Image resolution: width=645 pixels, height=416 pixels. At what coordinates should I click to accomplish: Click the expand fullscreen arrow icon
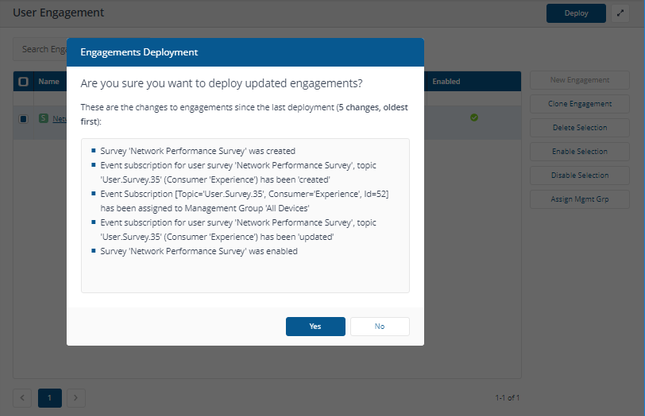[620, 13]
